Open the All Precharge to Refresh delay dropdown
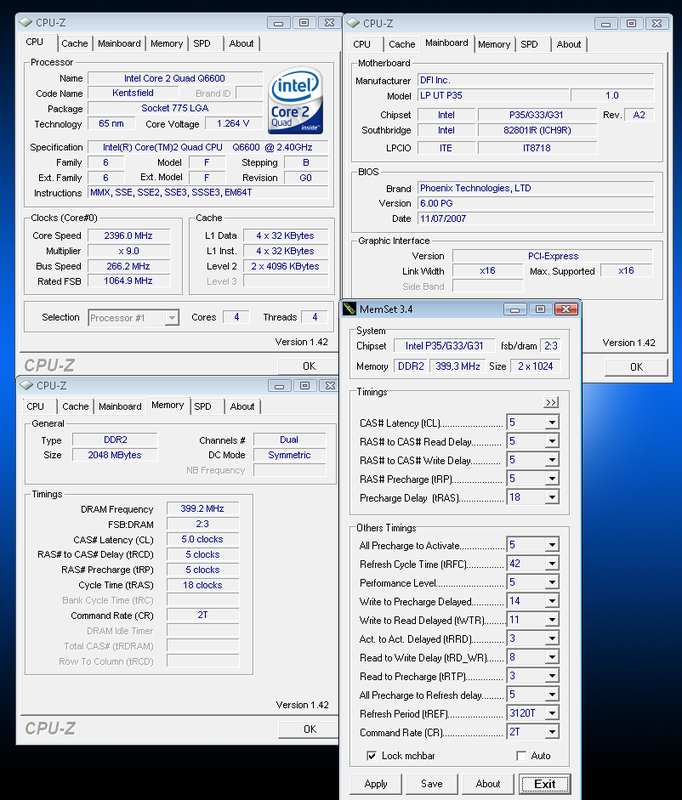Viewport: 682px width, 800px height. point(552,695)
